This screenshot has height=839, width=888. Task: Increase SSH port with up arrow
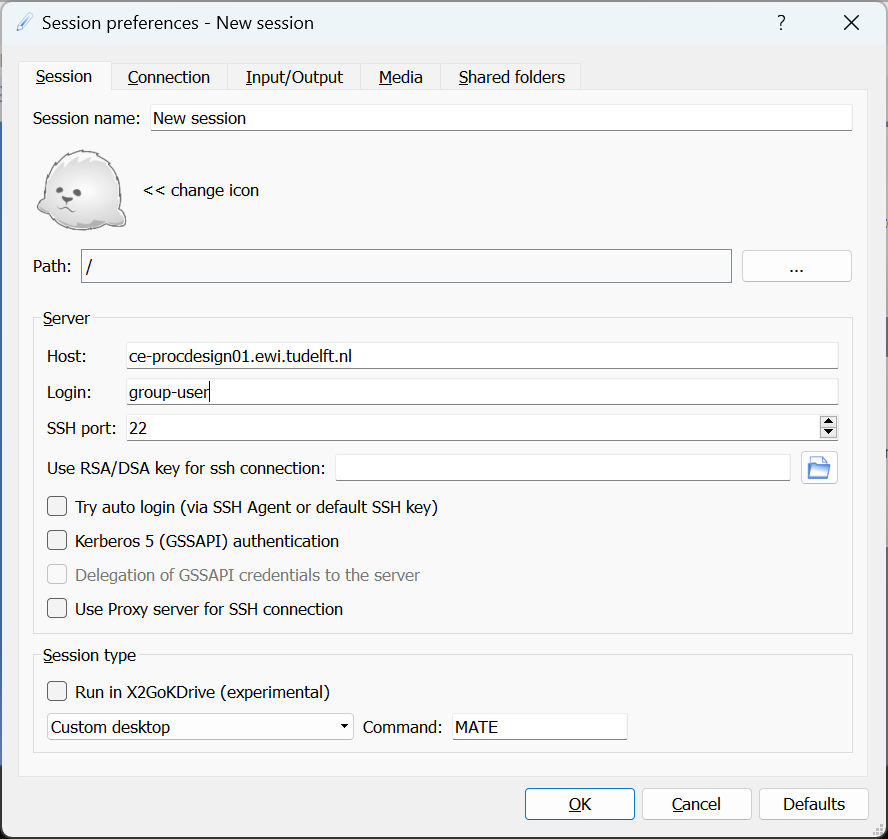828,422
